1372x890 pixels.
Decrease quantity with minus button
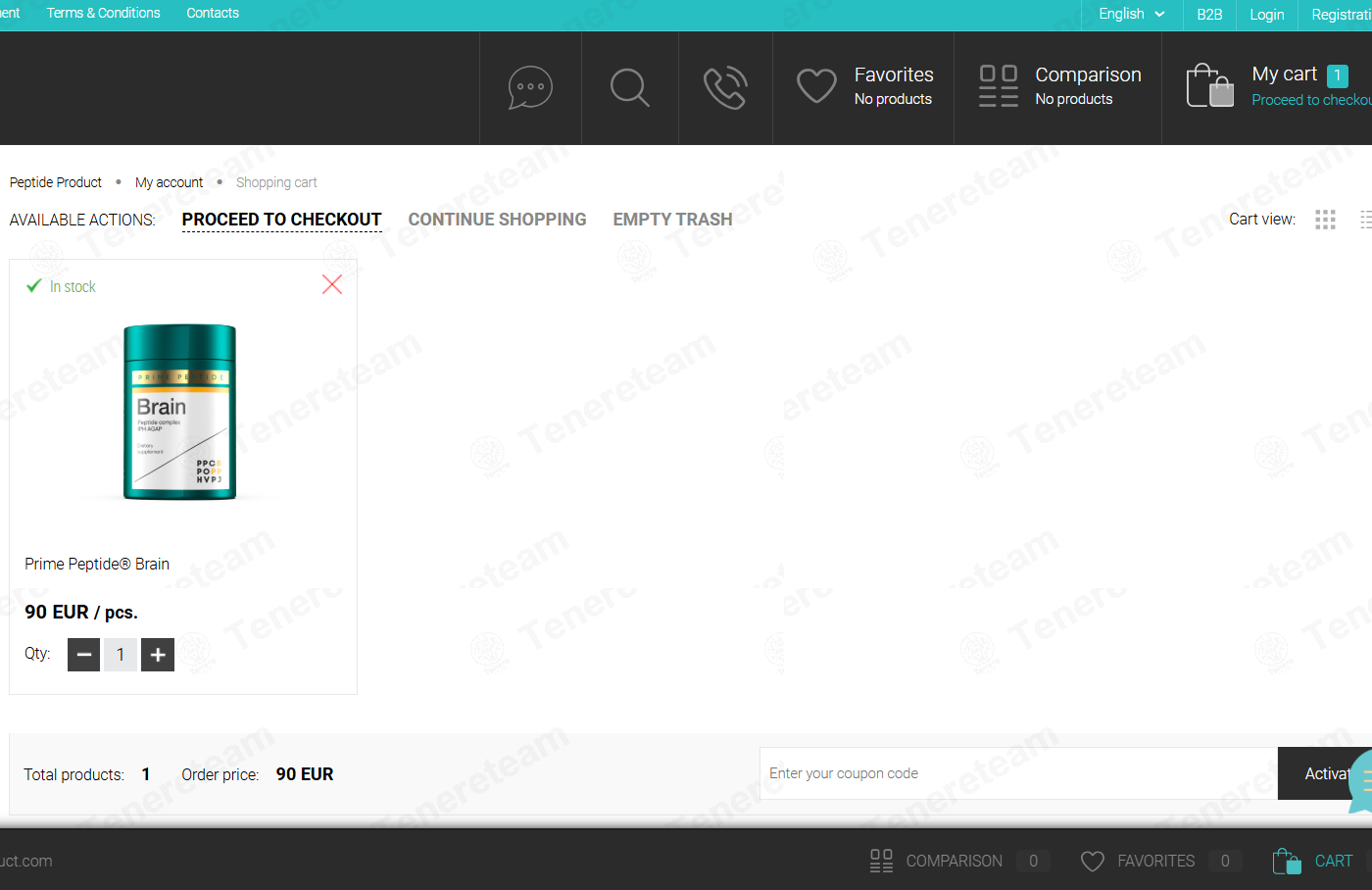pos(83,655)
